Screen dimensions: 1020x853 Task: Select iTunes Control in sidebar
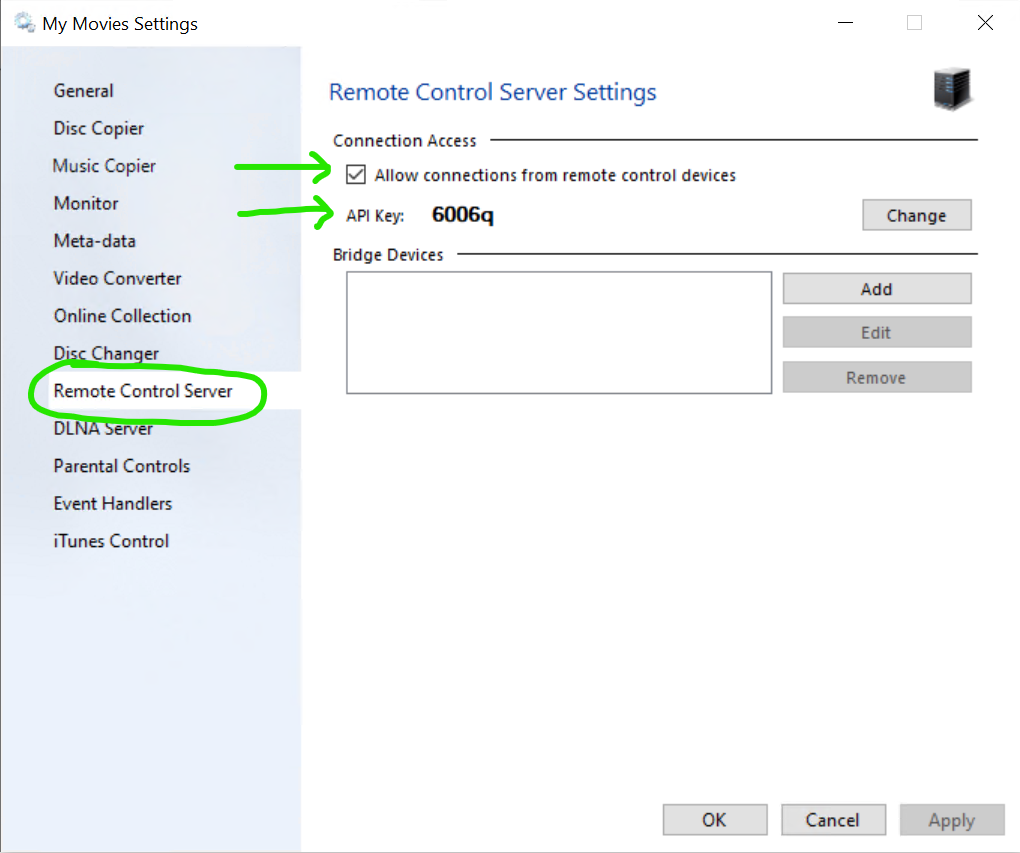(111, 541)
